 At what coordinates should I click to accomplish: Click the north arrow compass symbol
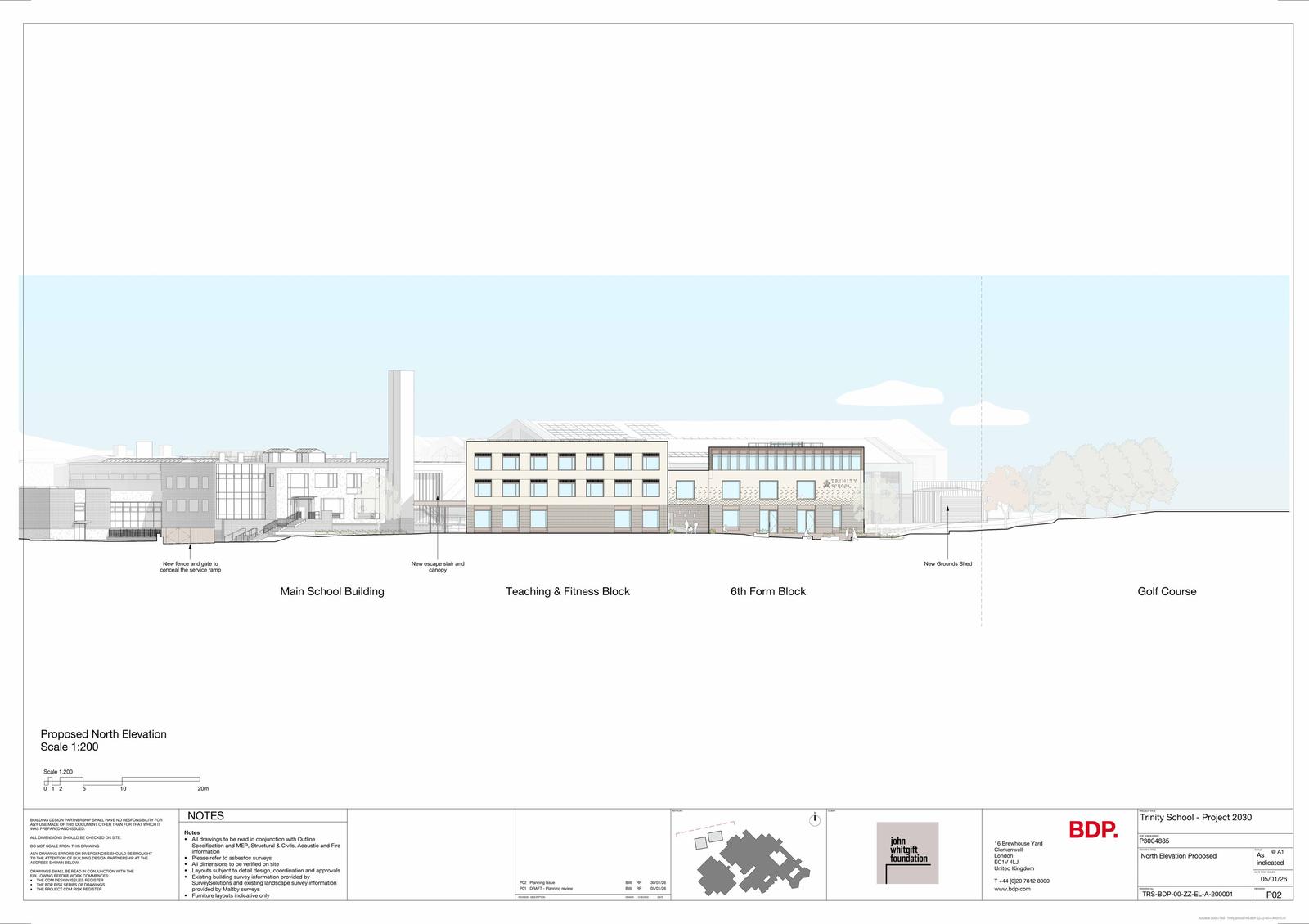click(x=815, y=820)
